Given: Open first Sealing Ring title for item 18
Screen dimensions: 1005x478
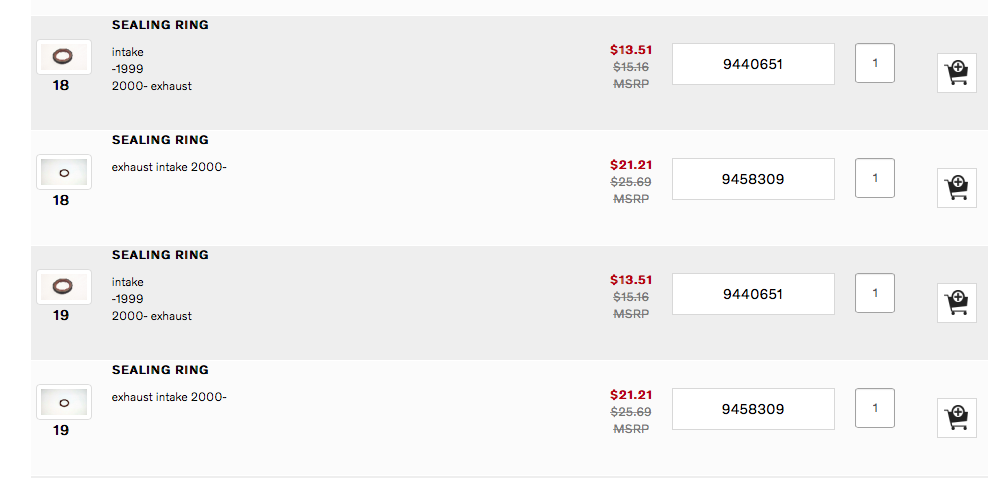Looking at the screenshot, I should pos(160,25).
